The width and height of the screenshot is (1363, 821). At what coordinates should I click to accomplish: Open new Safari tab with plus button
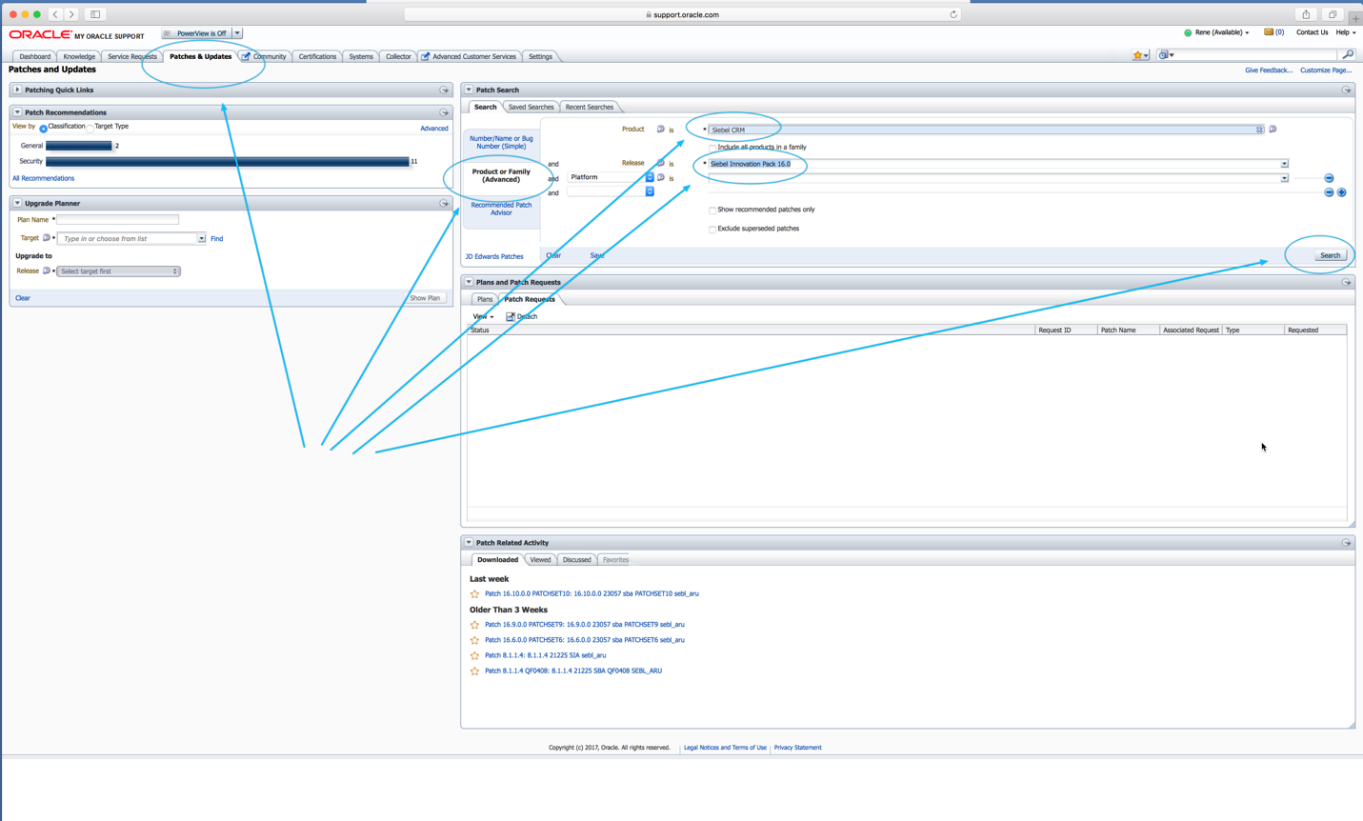tap(1355, 17)
